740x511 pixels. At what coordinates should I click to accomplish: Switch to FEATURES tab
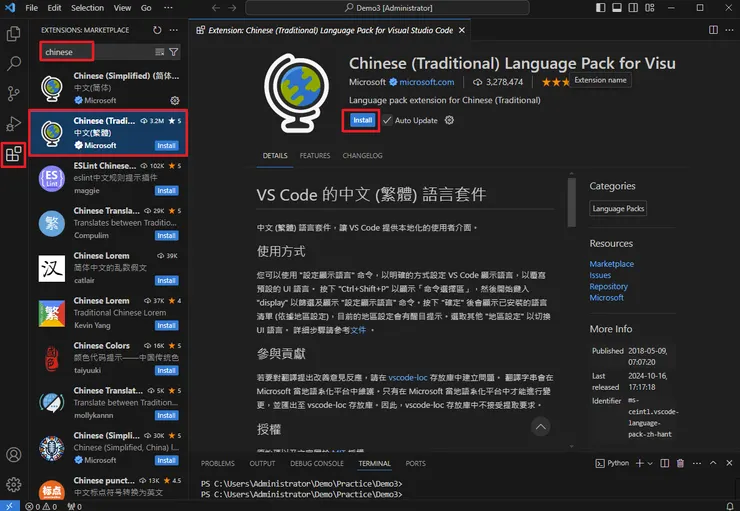(x=315, y=156)
